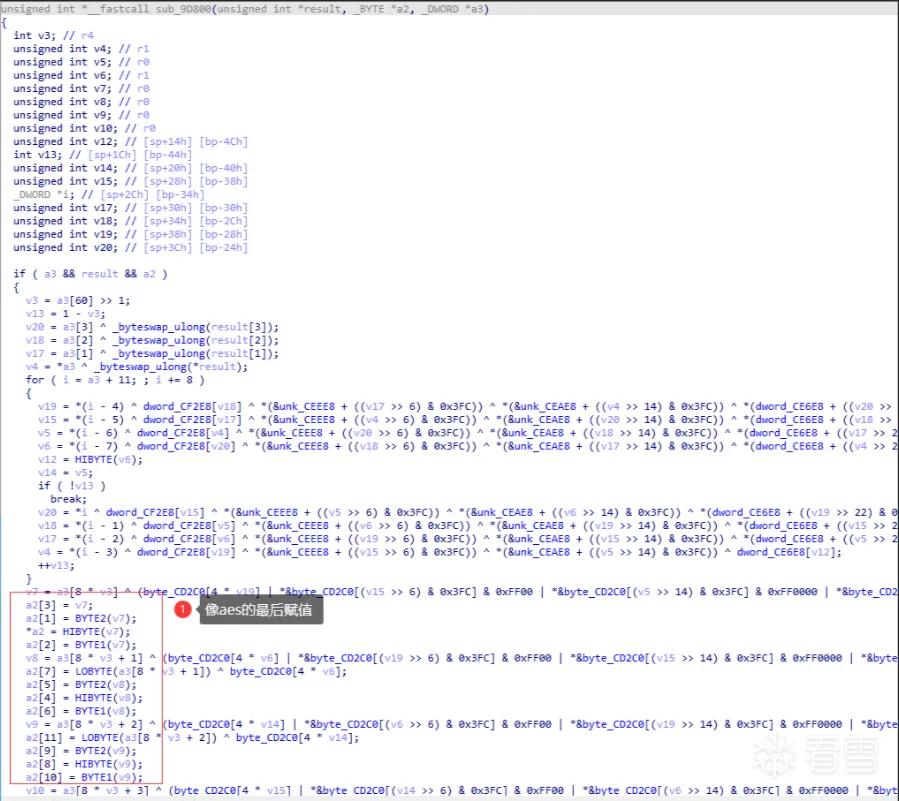Select the 'unsigned int v17; // [sp+30h]' line
This screenshot has height=801, width=899.
(130, 208)
